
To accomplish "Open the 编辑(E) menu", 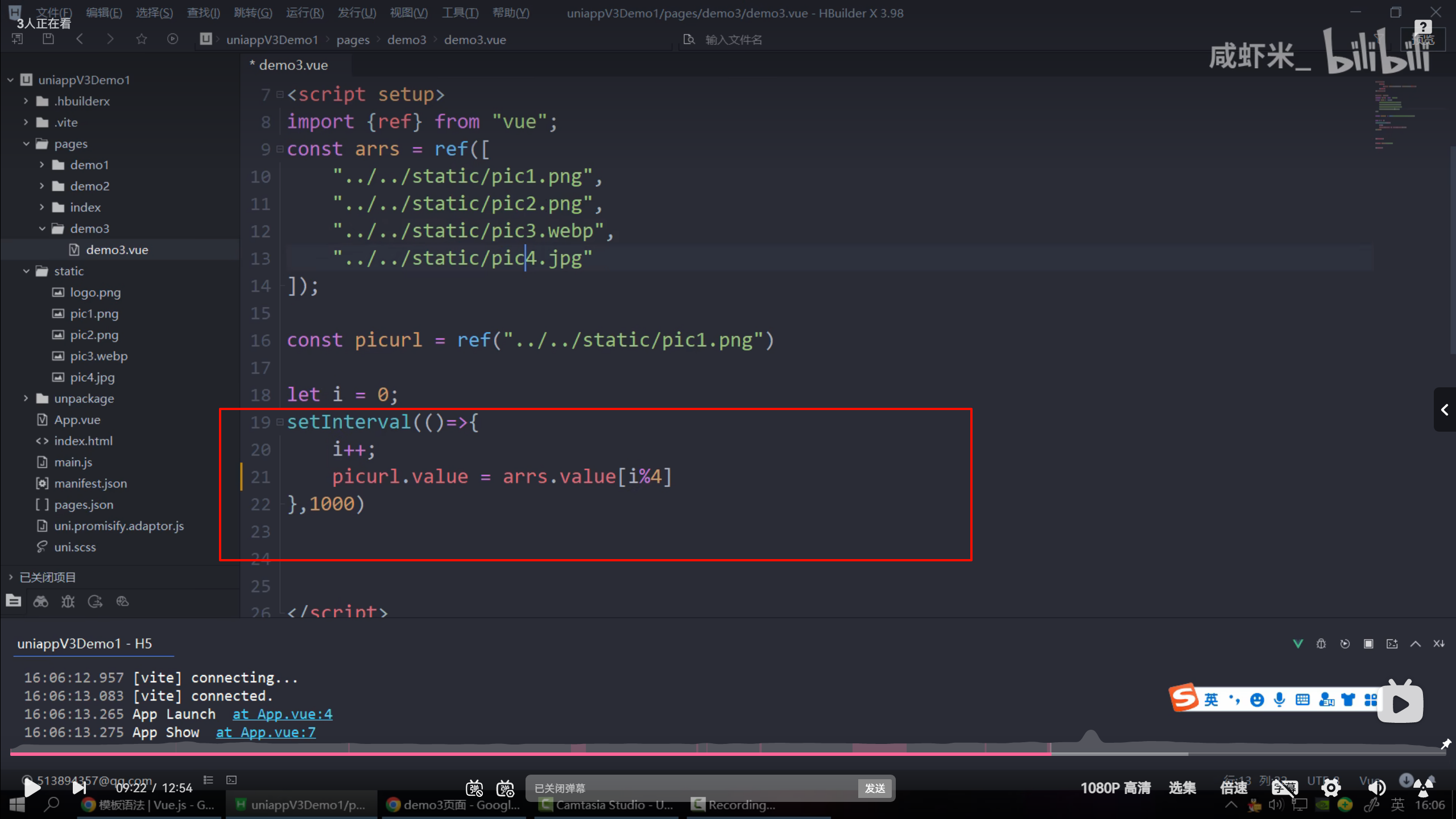I will 104,13.
